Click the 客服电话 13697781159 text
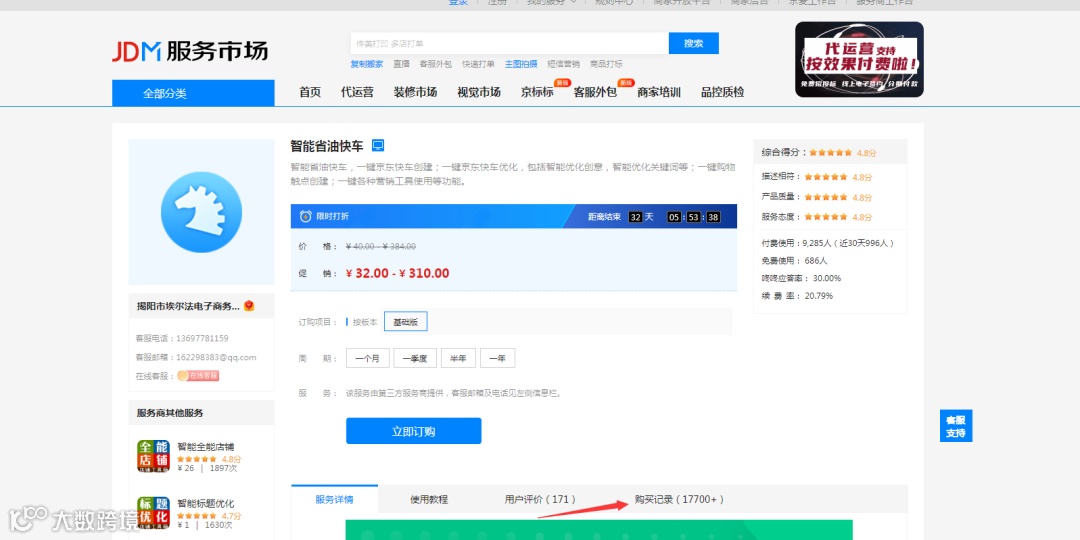Screen dimensions: 1080x540 (x=182, y=338)
